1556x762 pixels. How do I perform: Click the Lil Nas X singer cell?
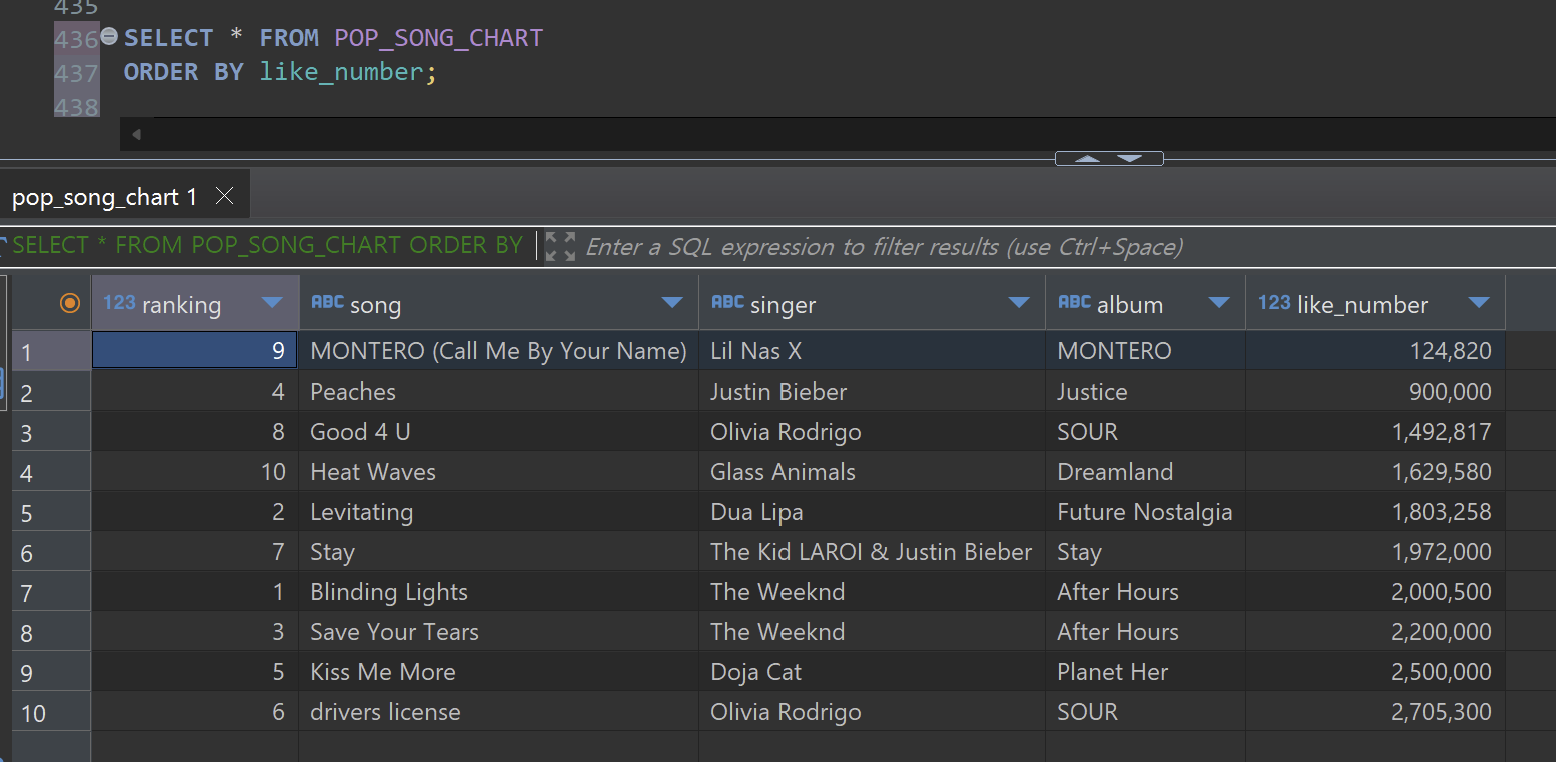coord(872,351)
